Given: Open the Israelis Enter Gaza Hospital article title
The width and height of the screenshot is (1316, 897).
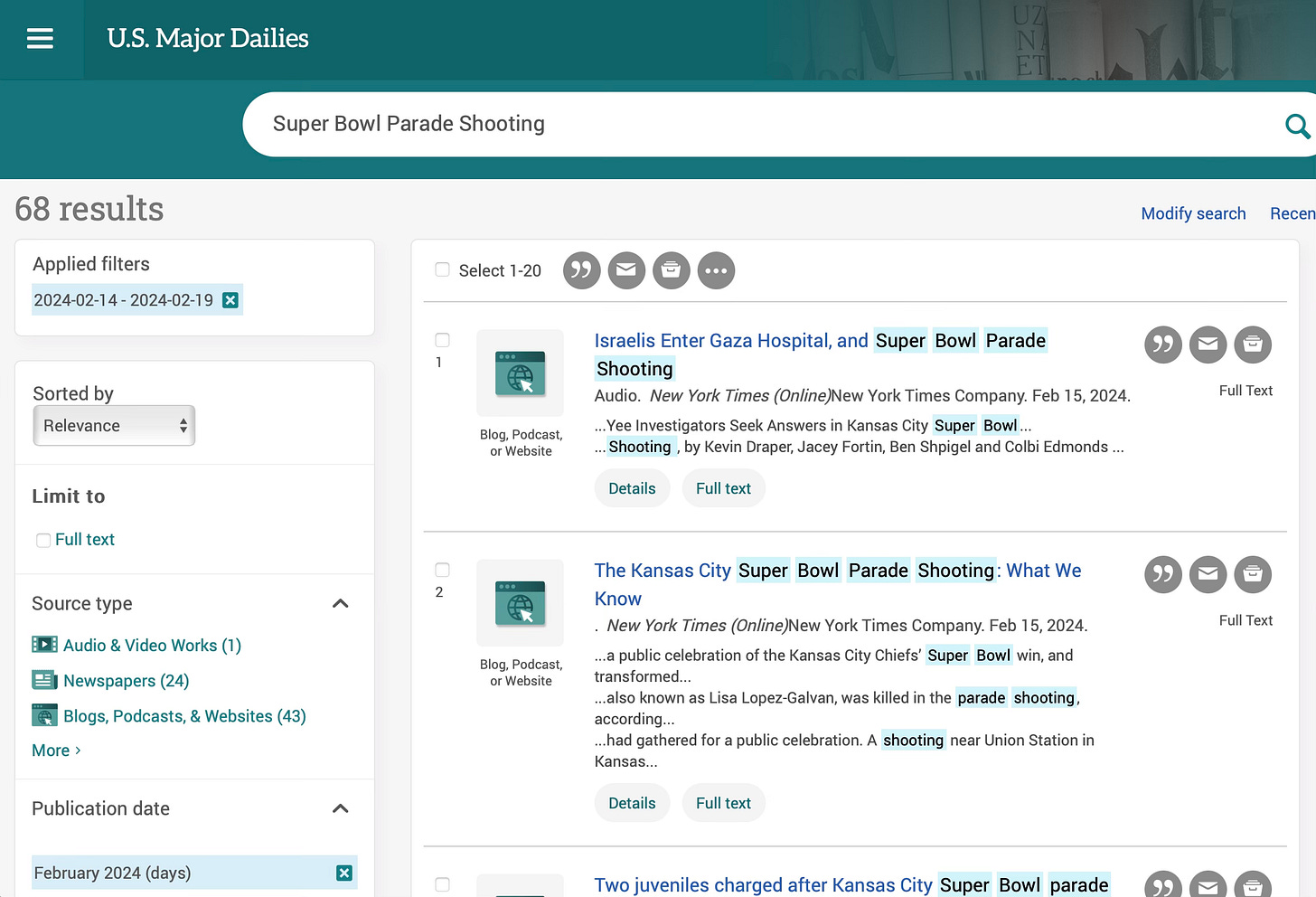Looking at the screenshot, I should point(820,354).
